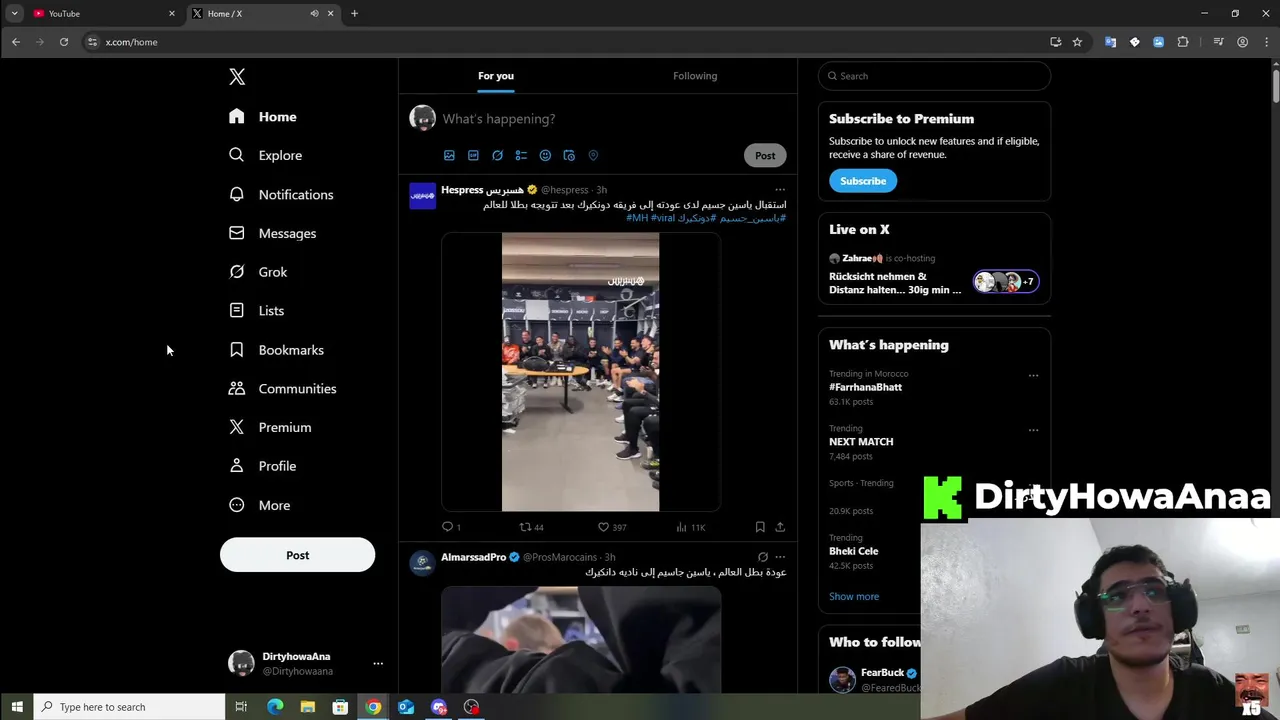1280x720 pixels.
Task: Open Chrome three-dot menu
Action: coord(1266,42)
